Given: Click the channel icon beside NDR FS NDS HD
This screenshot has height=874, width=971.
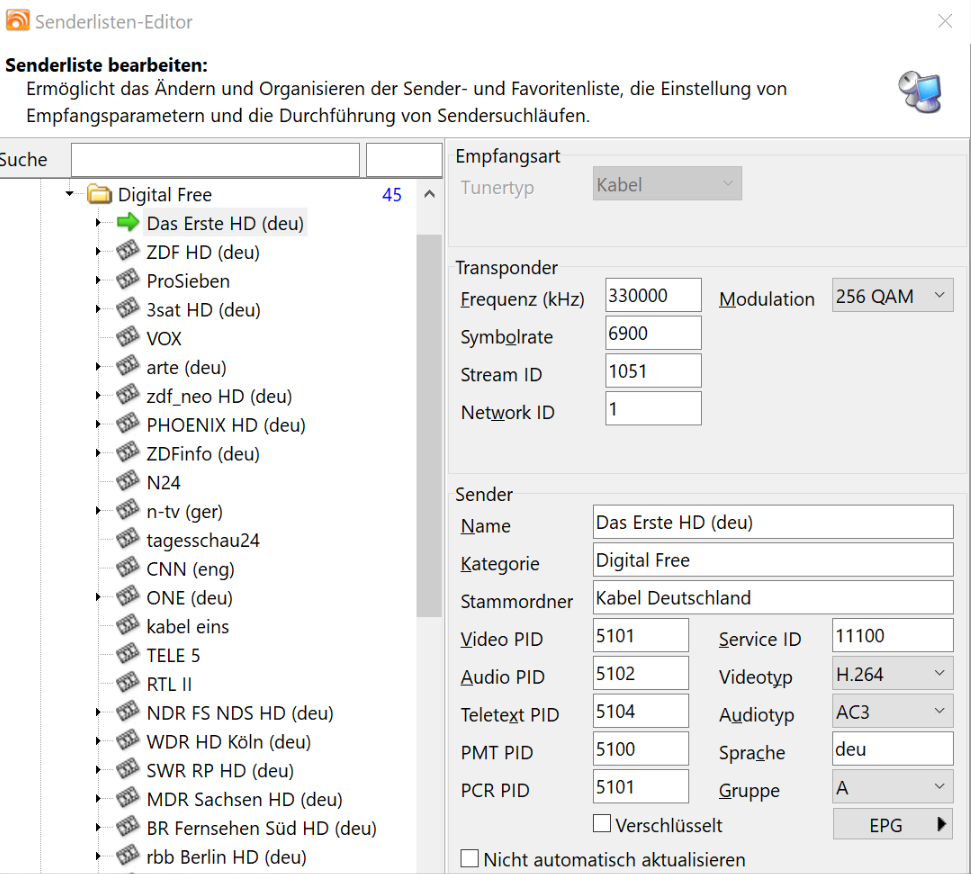Looking at the screenshot, I should click(128, 712).
